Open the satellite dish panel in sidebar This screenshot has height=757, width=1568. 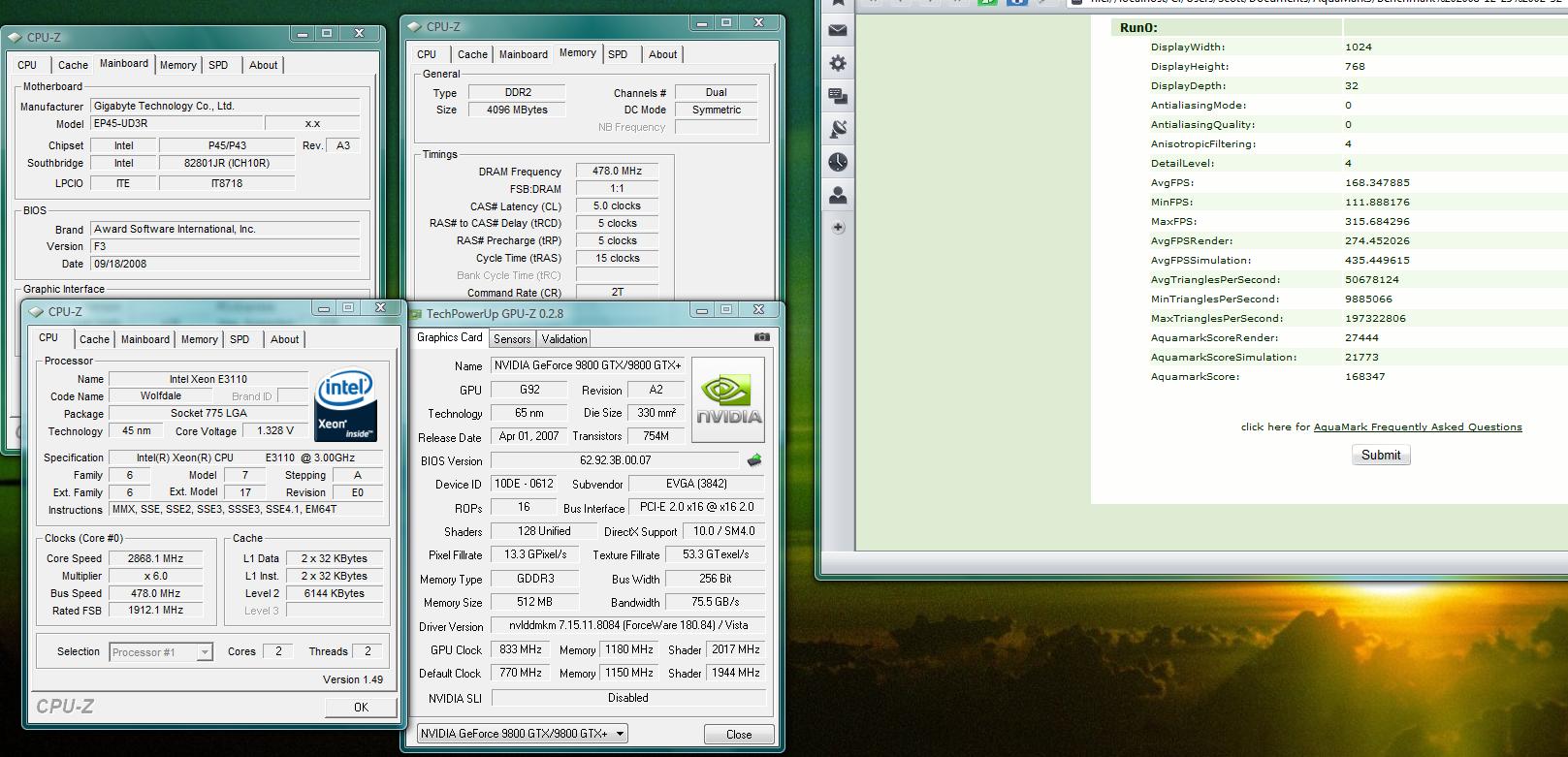click(x=839, y=129)
